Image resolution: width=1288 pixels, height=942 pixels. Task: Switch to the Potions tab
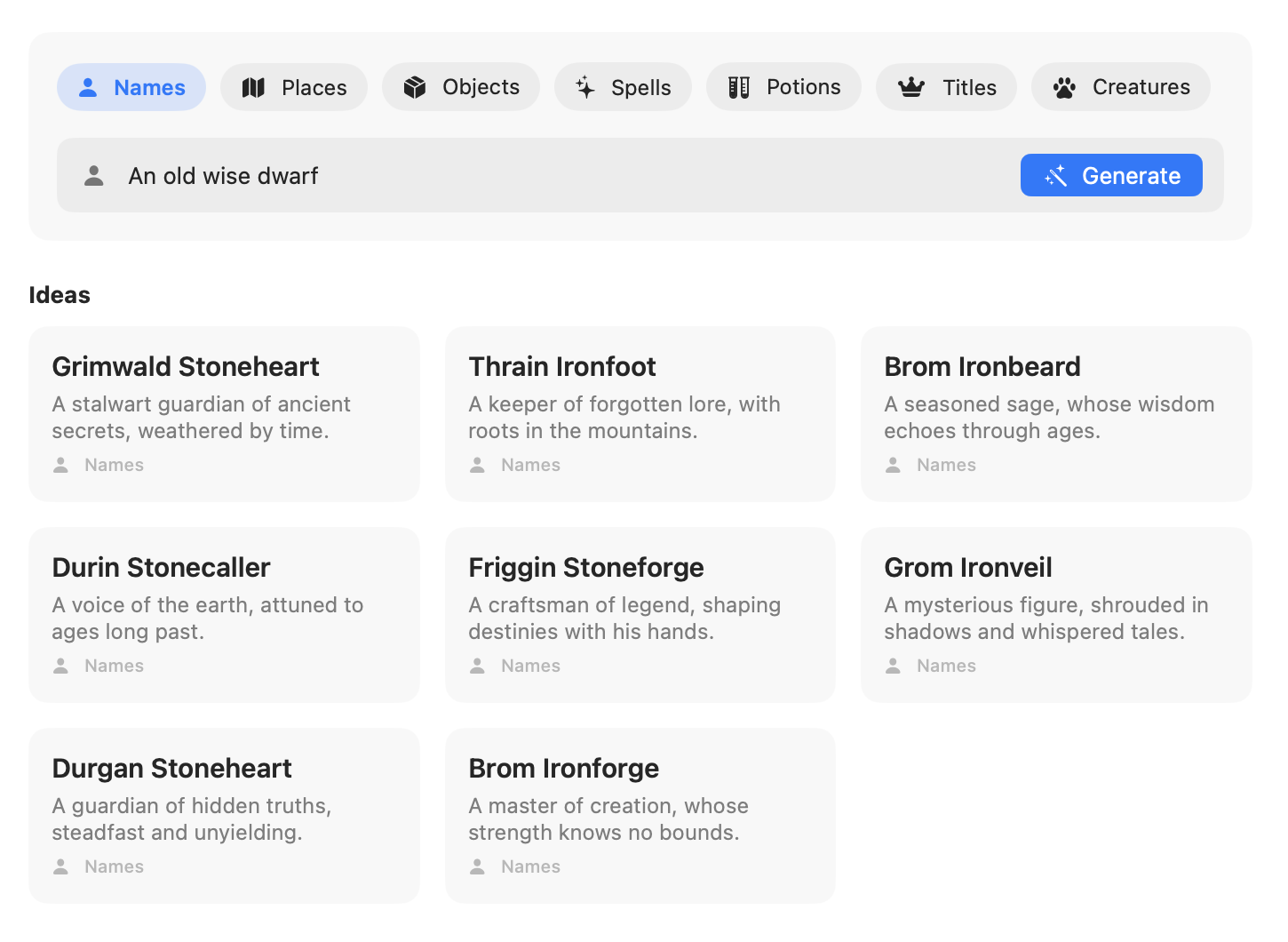[783, 87]
